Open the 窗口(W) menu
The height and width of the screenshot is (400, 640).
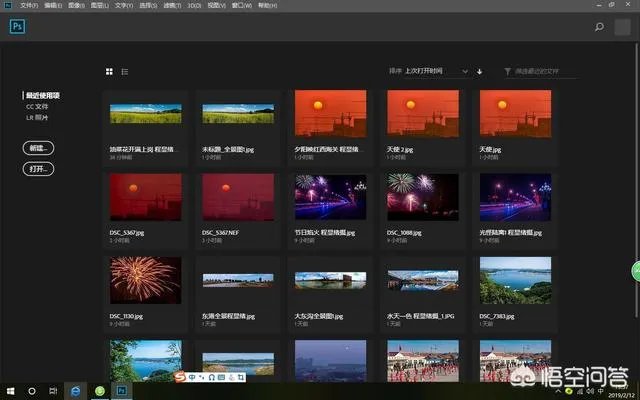[x=242, y=5]
